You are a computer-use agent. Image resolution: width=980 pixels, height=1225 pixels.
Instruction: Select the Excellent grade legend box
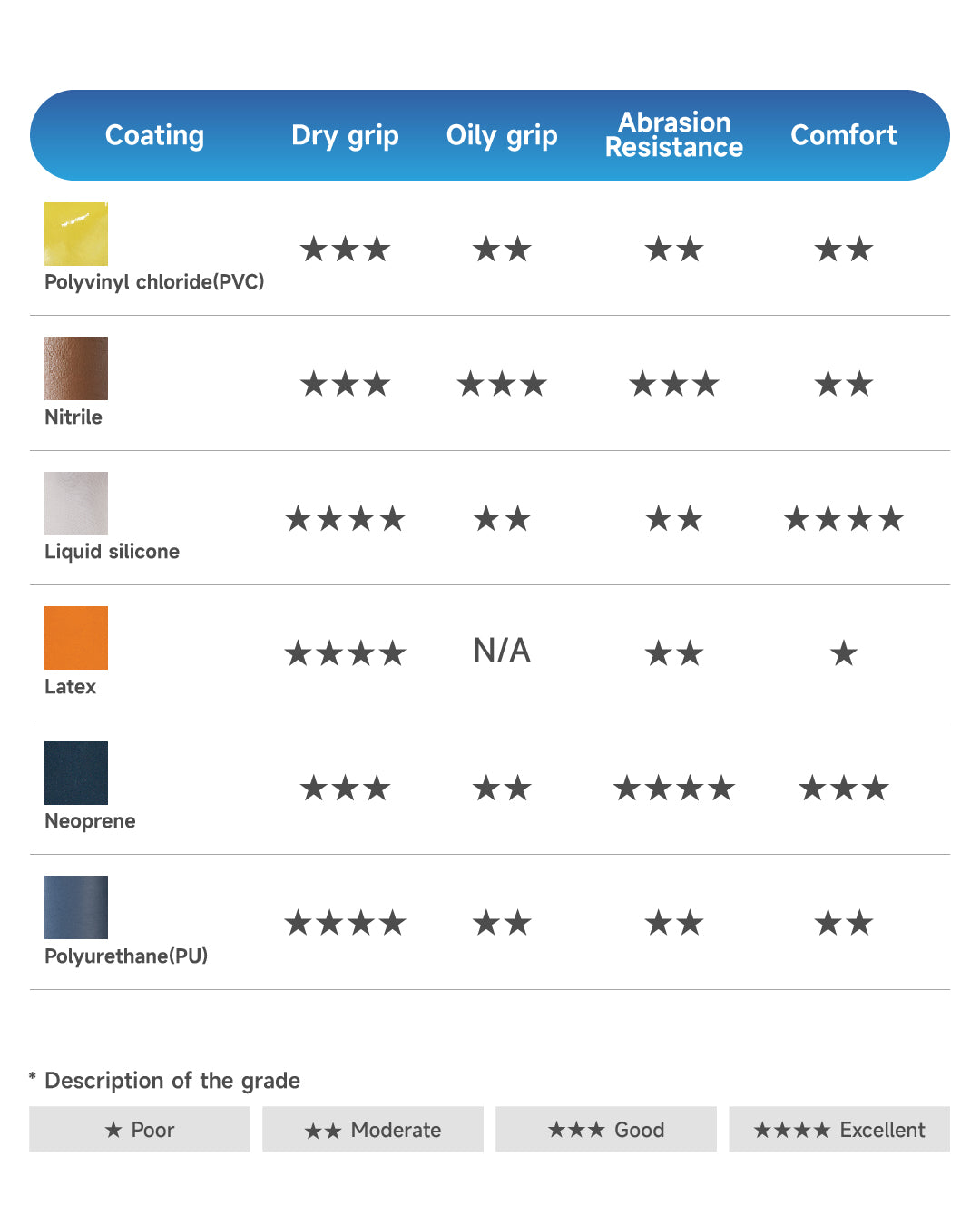click(x=839, y=1129)
